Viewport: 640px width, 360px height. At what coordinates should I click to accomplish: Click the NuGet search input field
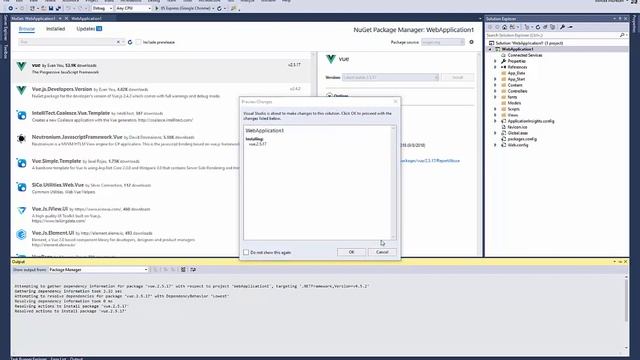pyautogui.click(x=67, y=42)
